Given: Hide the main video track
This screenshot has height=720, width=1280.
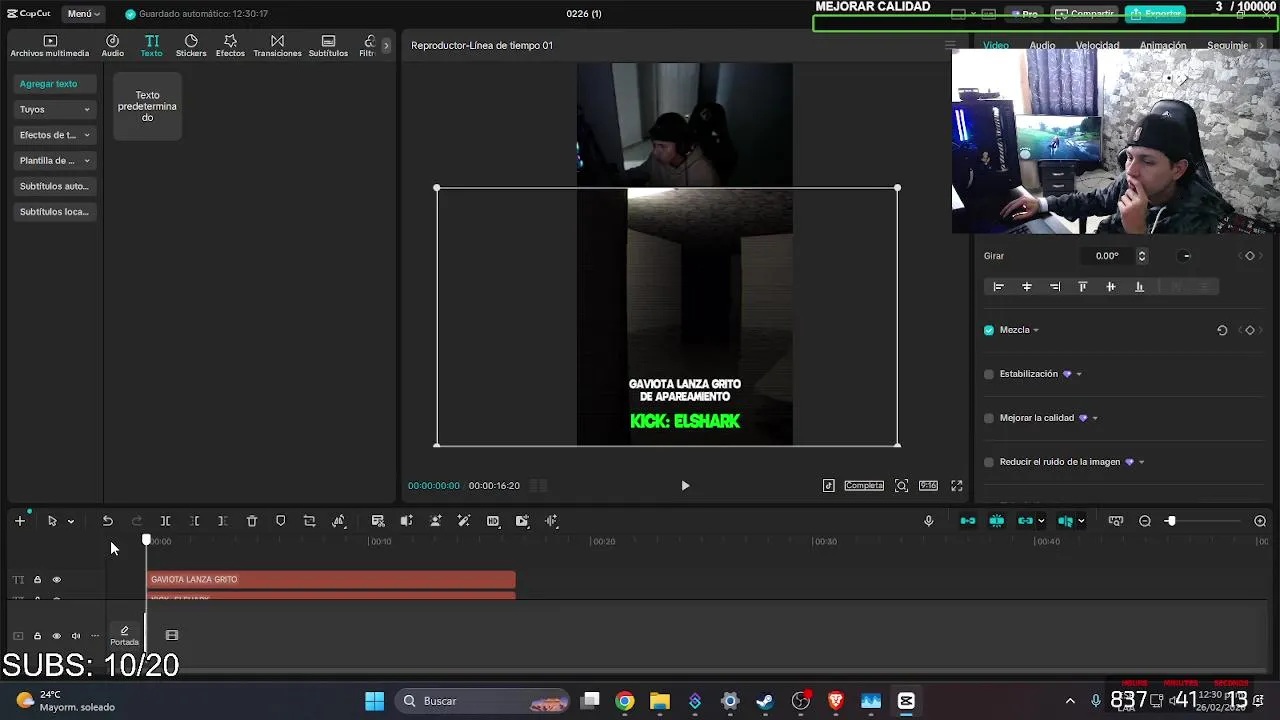Looking at the screenshot, I should (x=56, y=636).
